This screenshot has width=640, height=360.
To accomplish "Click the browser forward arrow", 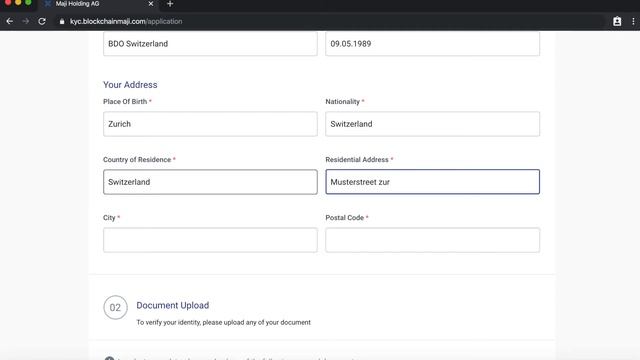I will pyautogui.click(x=25, y=21).
